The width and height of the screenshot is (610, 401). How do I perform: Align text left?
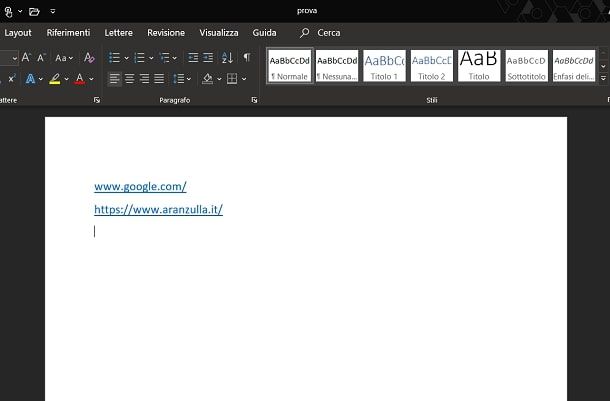pos(114,79)
